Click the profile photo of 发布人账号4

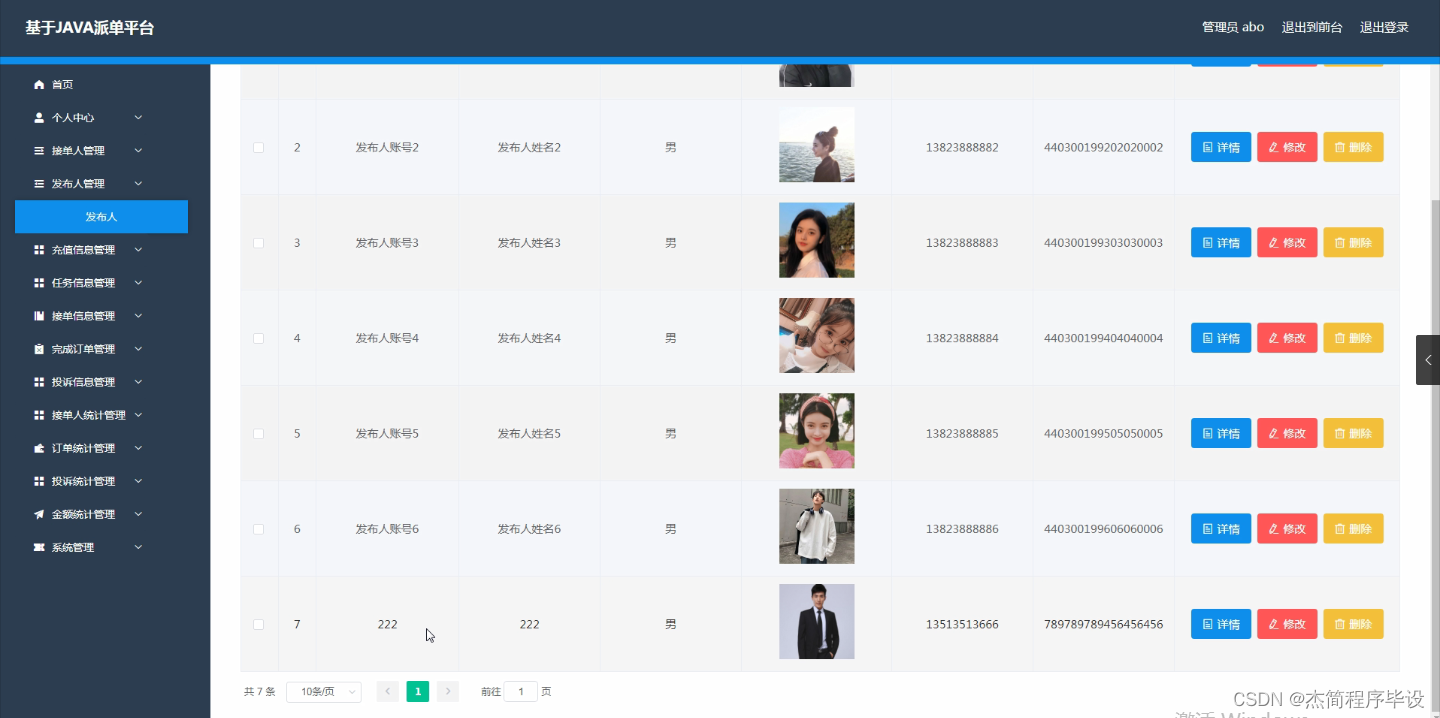tap(816, 335)
